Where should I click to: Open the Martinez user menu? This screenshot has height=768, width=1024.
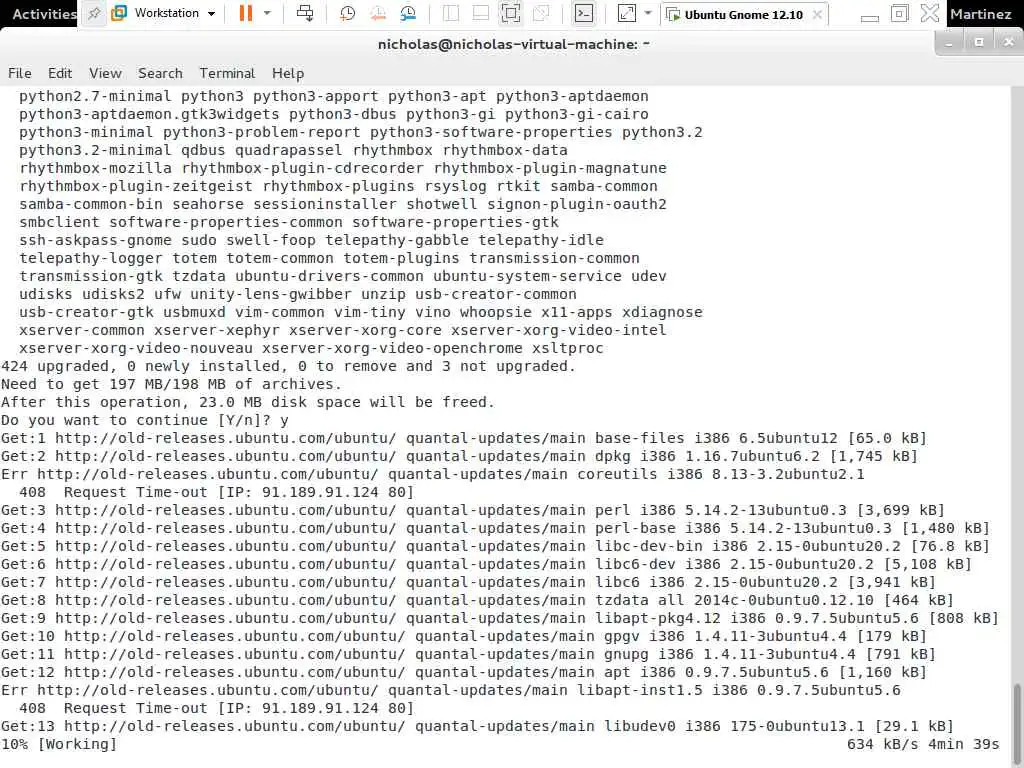980,14
